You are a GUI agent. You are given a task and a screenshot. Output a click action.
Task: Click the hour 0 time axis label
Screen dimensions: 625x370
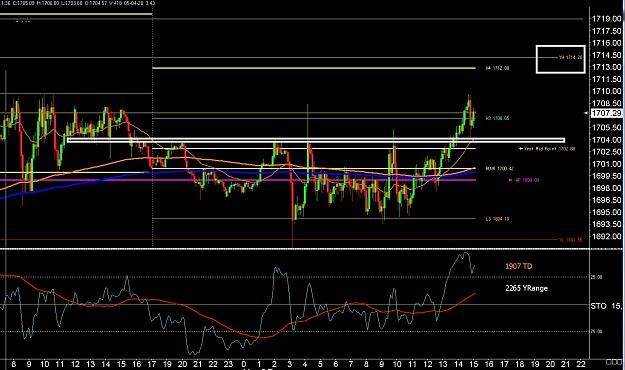(244, 364)
